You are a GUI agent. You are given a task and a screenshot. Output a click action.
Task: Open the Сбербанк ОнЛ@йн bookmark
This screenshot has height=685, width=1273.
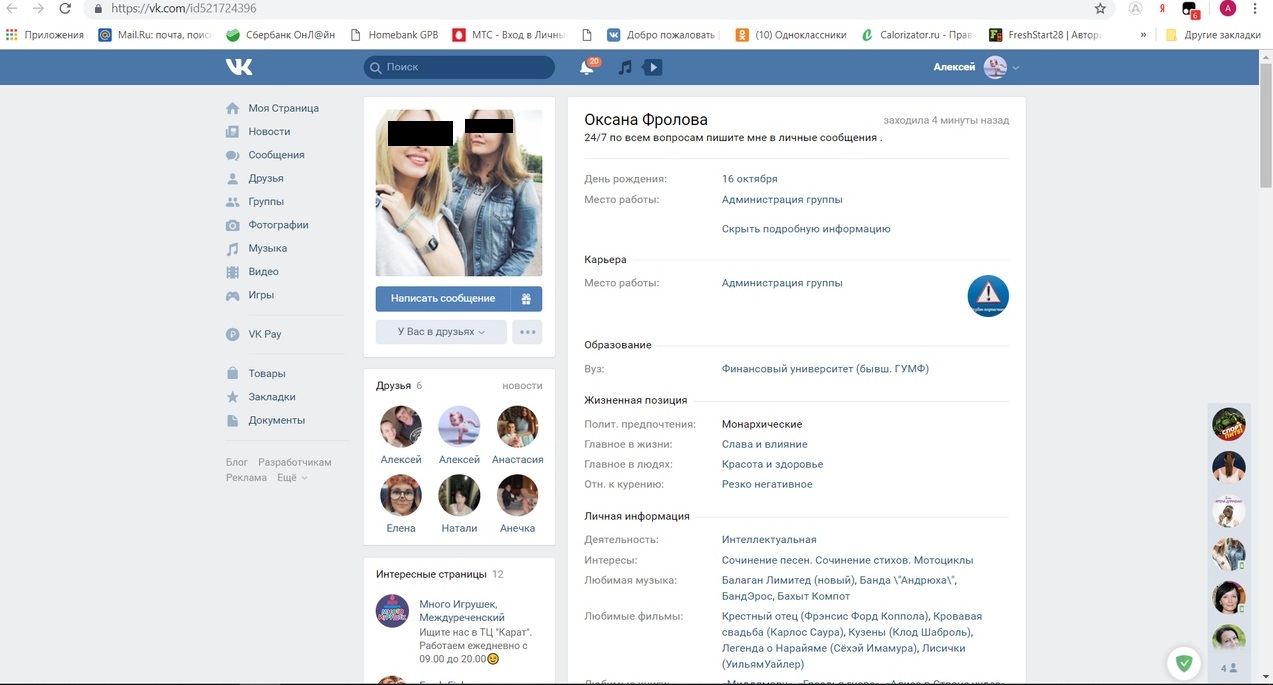click(281, 35)
